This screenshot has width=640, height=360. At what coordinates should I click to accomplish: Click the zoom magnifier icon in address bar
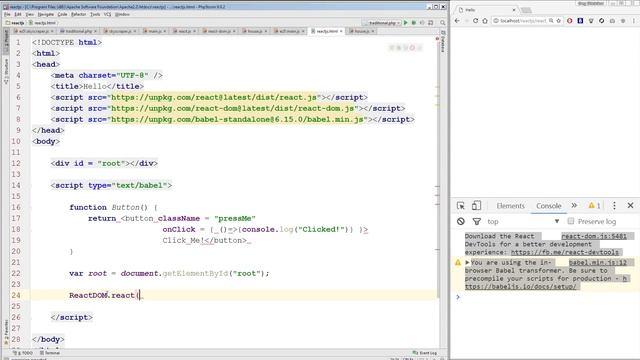(551, 20)
